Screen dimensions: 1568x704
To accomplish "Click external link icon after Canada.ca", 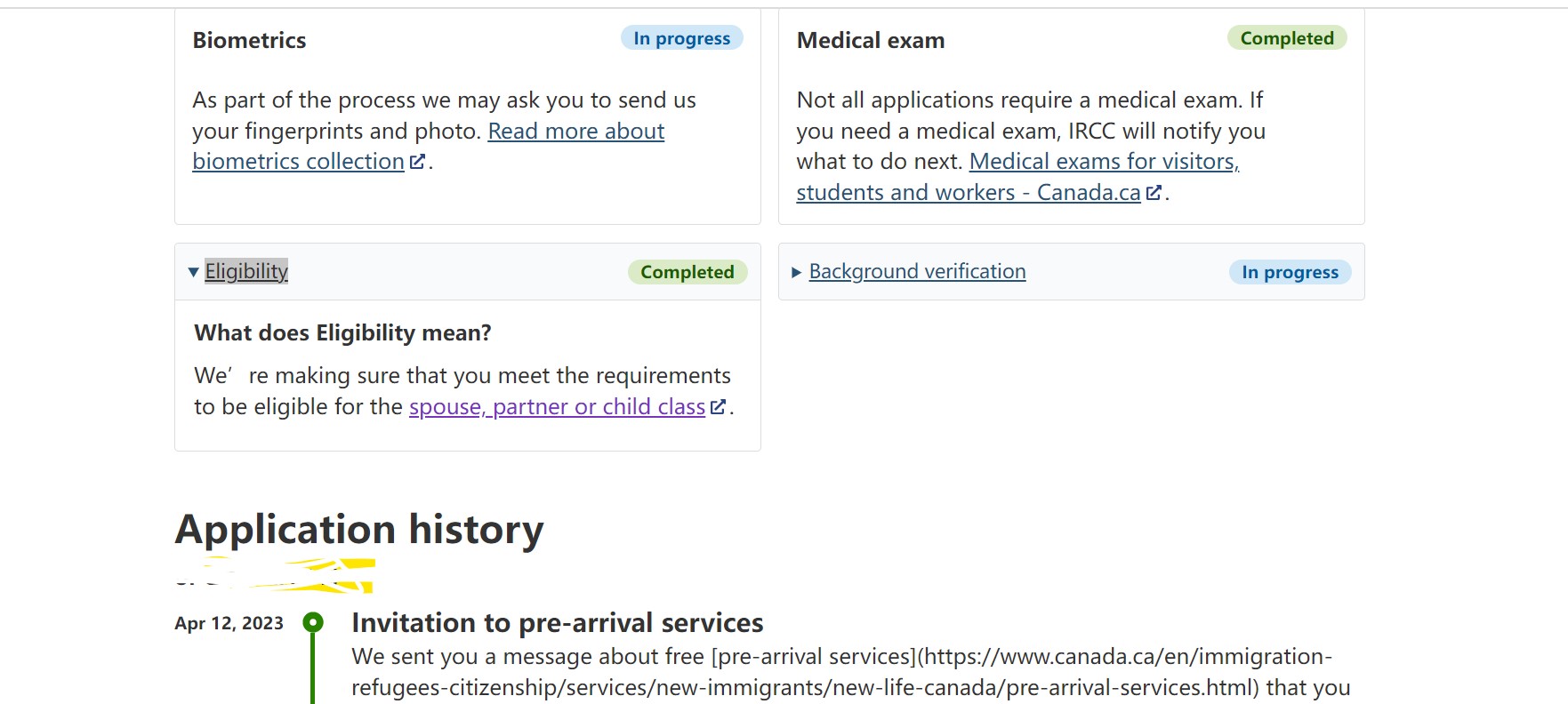I will (x=1154, y=192).
